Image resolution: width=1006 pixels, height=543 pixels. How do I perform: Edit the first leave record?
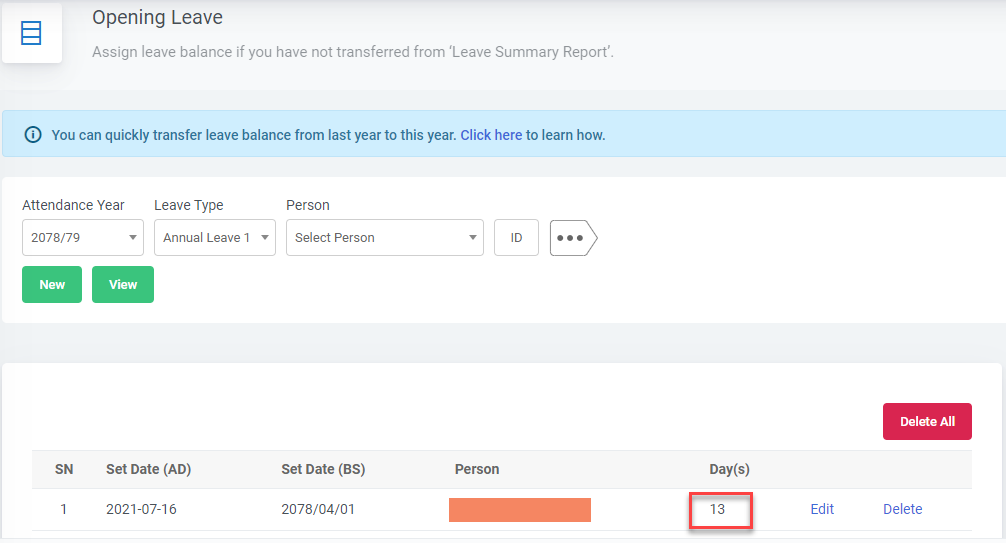822,509
